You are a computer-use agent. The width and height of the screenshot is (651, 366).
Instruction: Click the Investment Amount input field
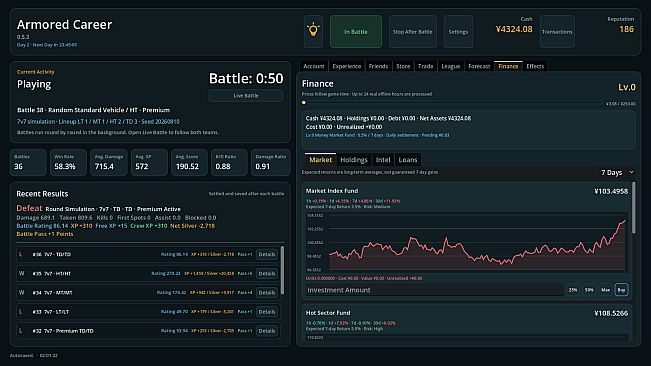coord(434,290)
